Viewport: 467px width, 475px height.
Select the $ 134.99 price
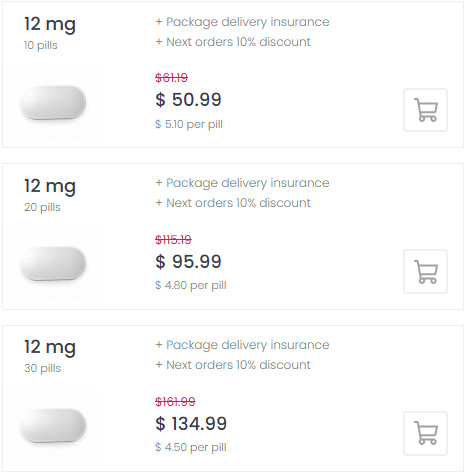191,424
